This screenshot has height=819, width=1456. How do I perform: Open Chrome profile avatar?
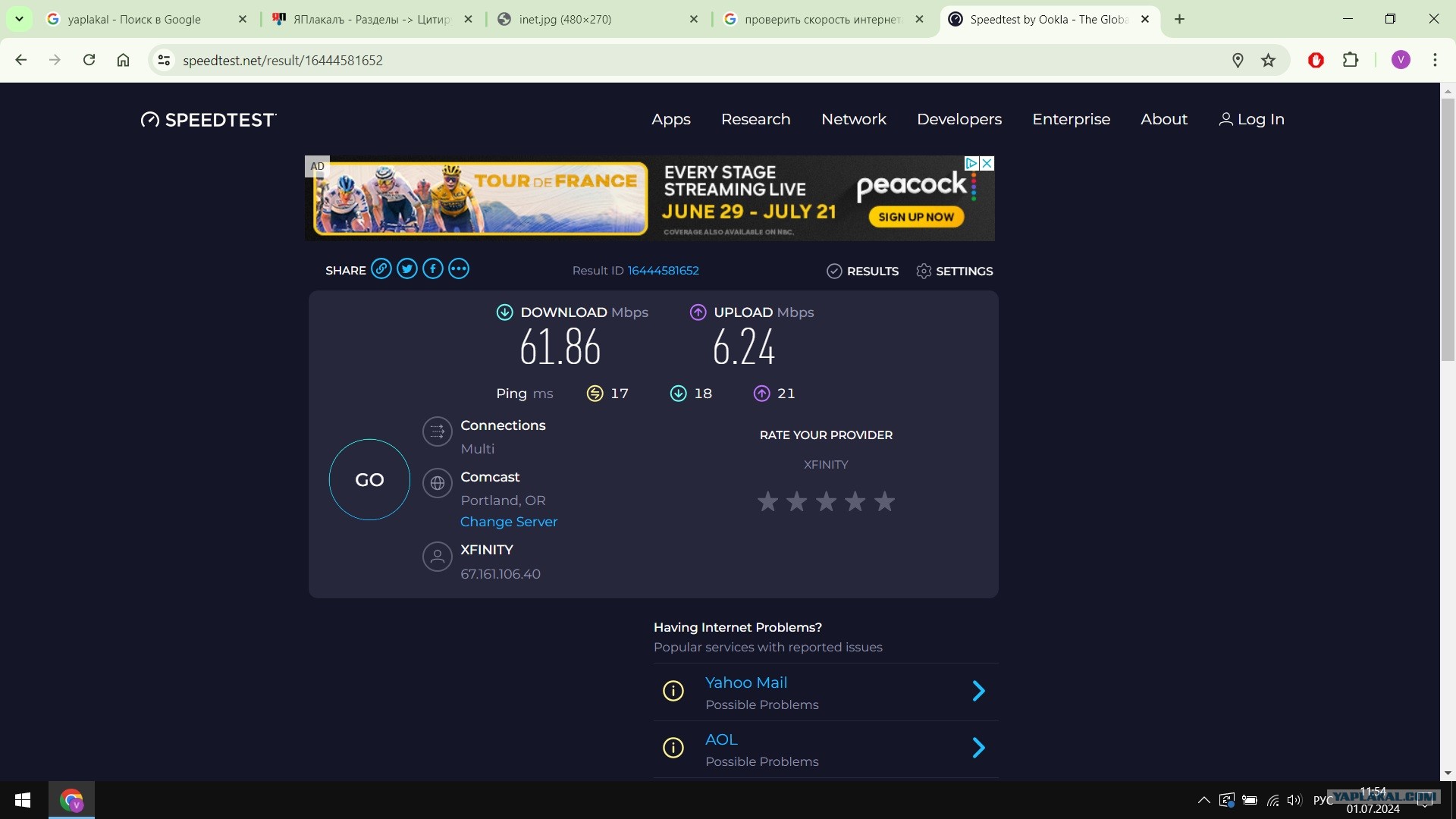1401,60
